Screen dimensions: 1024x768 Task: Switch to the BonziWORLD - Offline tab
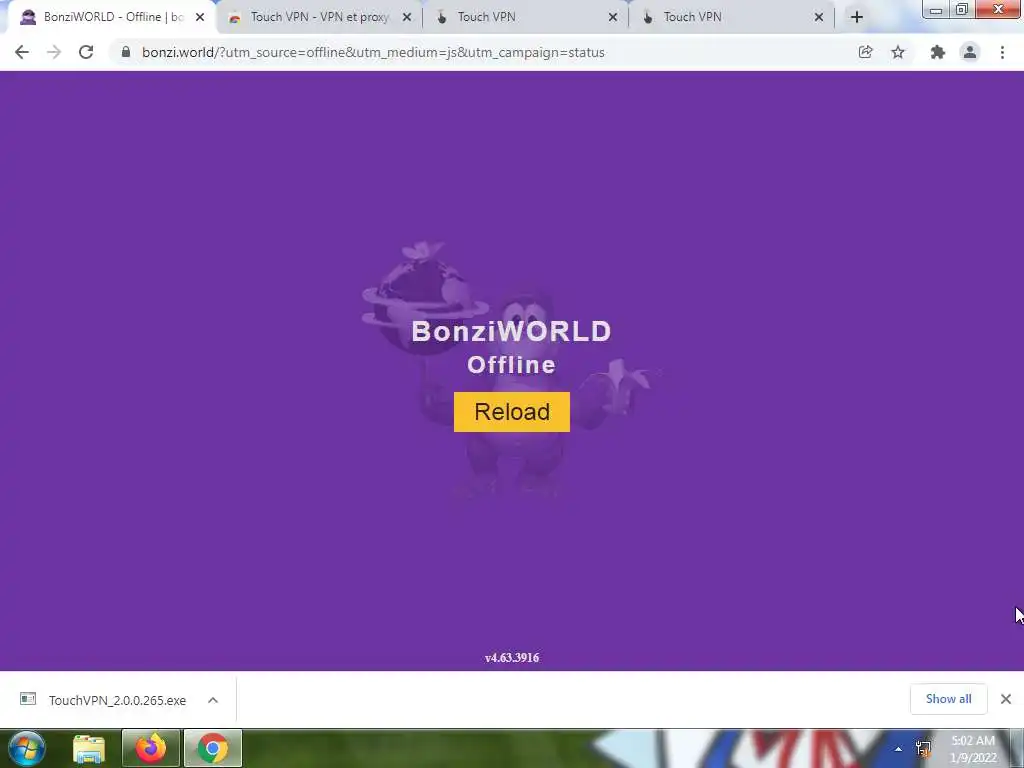(x=112, y=17)
